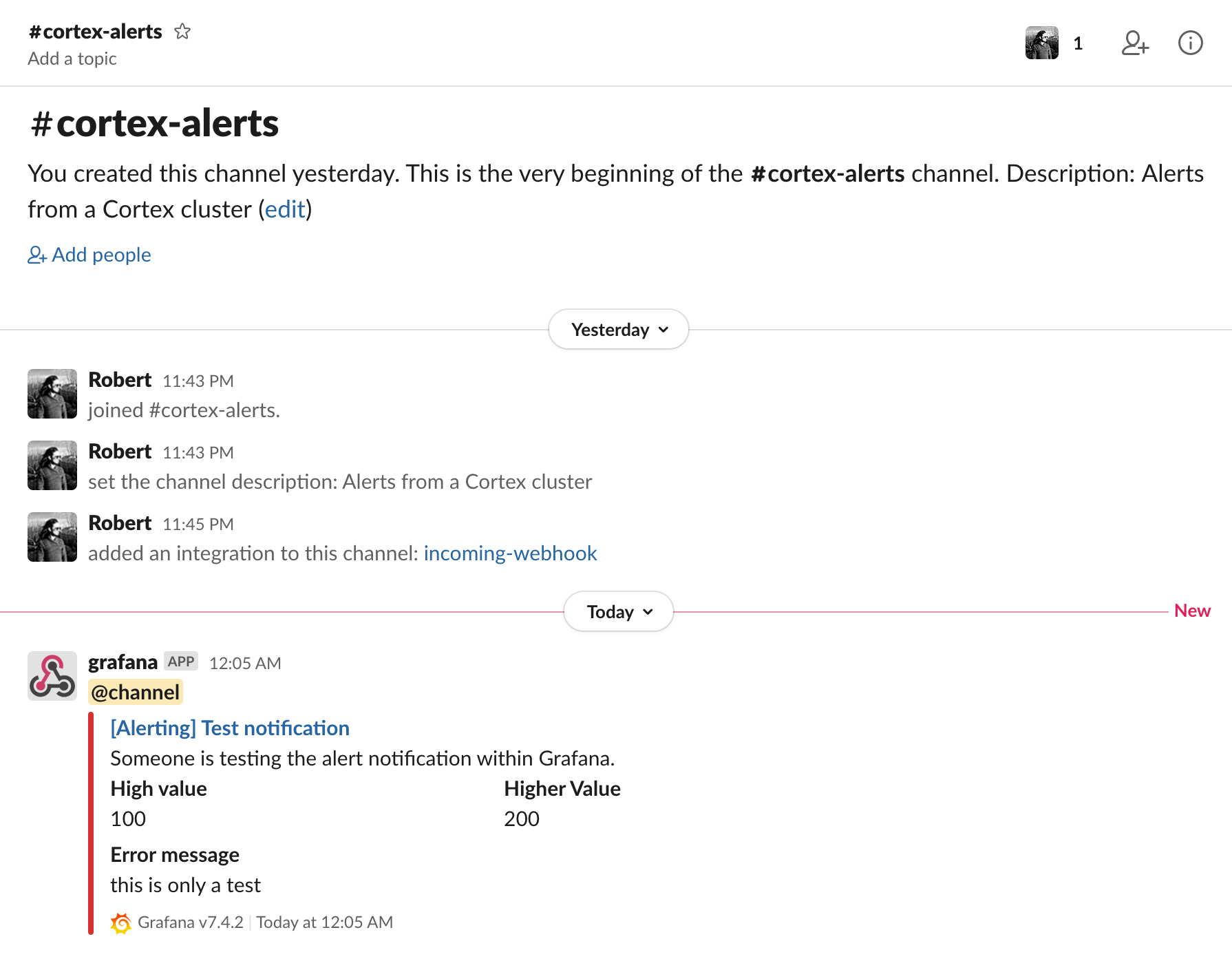
Task: Open the incoming-webhook integration link
Action: click(x=510, y=553)
